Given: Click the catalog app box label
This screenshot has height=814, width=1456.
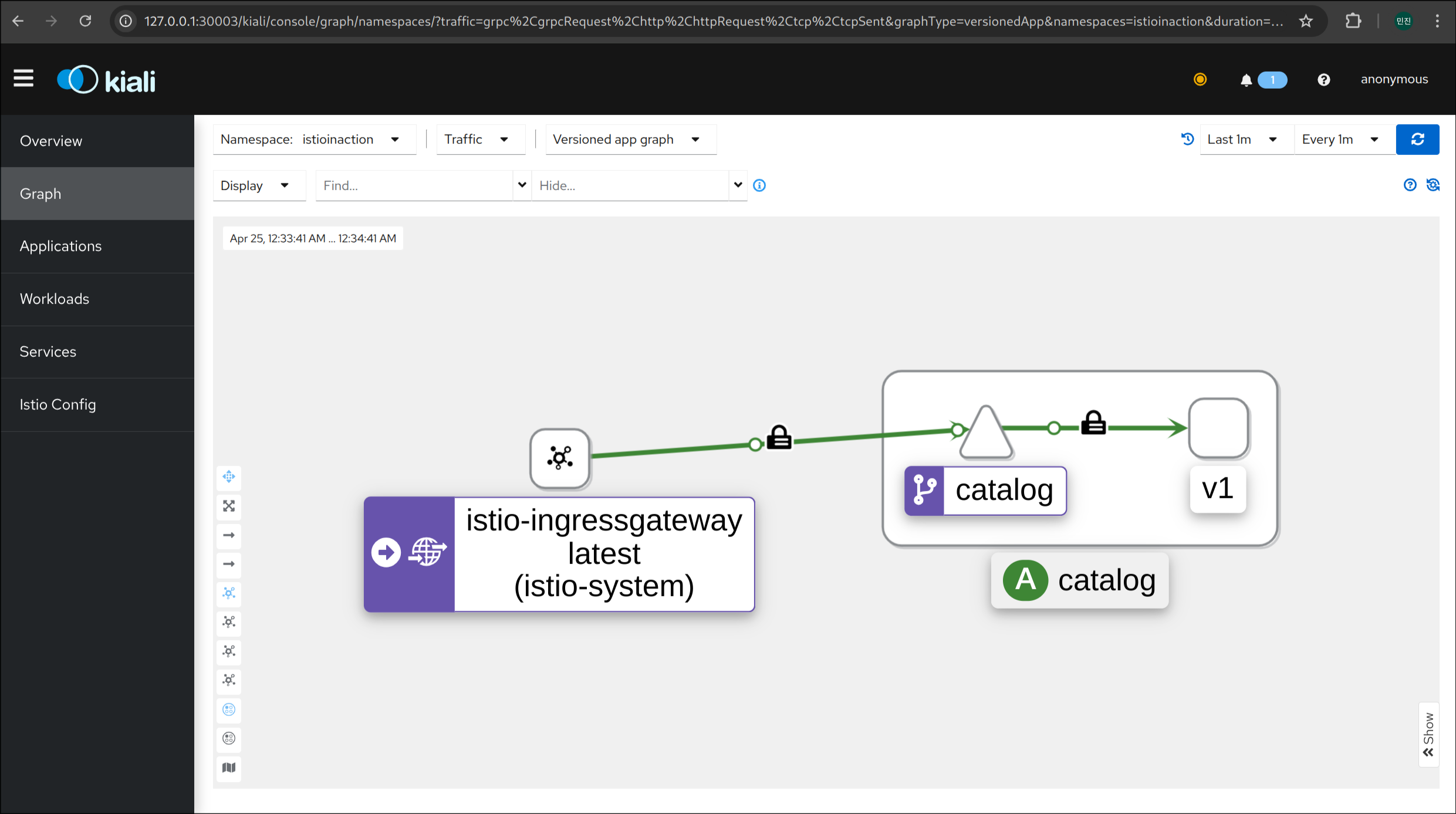Looking at the screenshot, I should point(1080,580).
